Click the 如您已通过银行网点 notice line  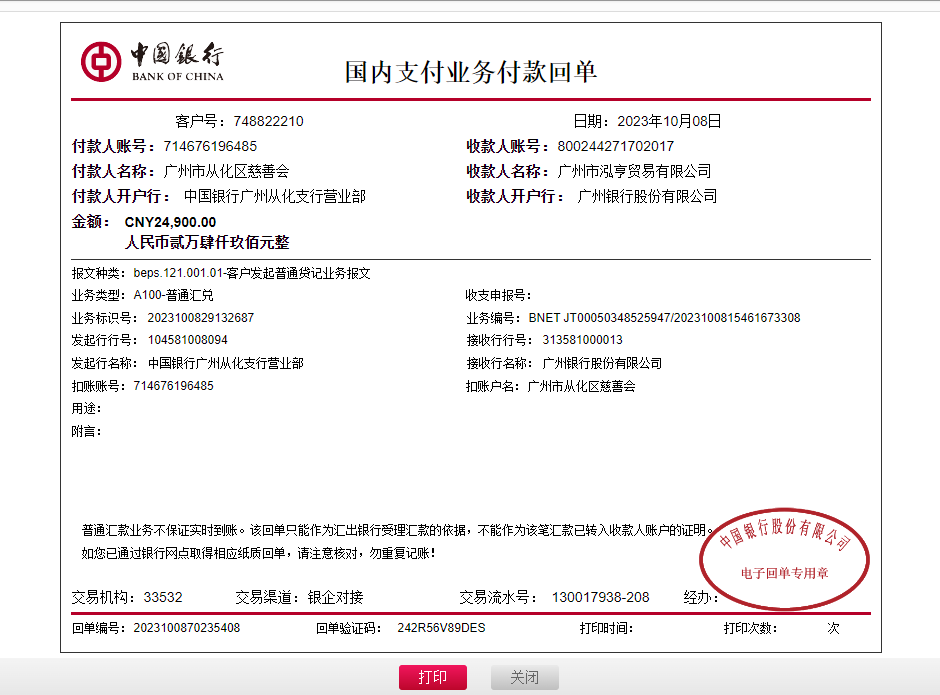258,553
